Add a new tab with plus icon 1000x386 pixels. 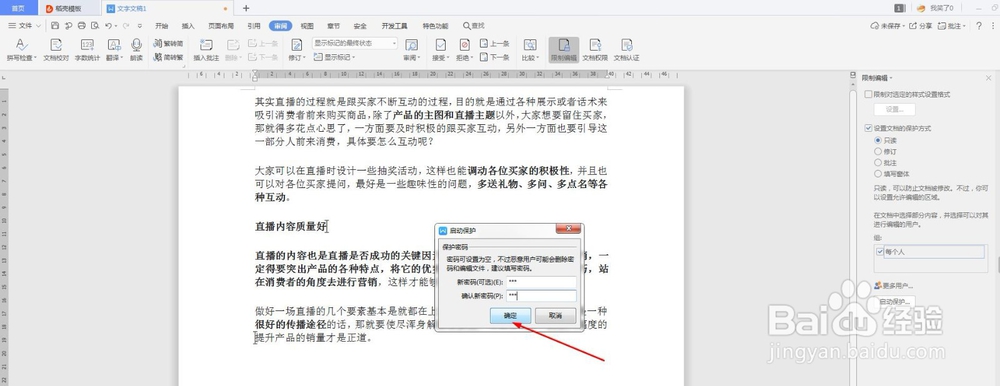[x=246, y=8]
